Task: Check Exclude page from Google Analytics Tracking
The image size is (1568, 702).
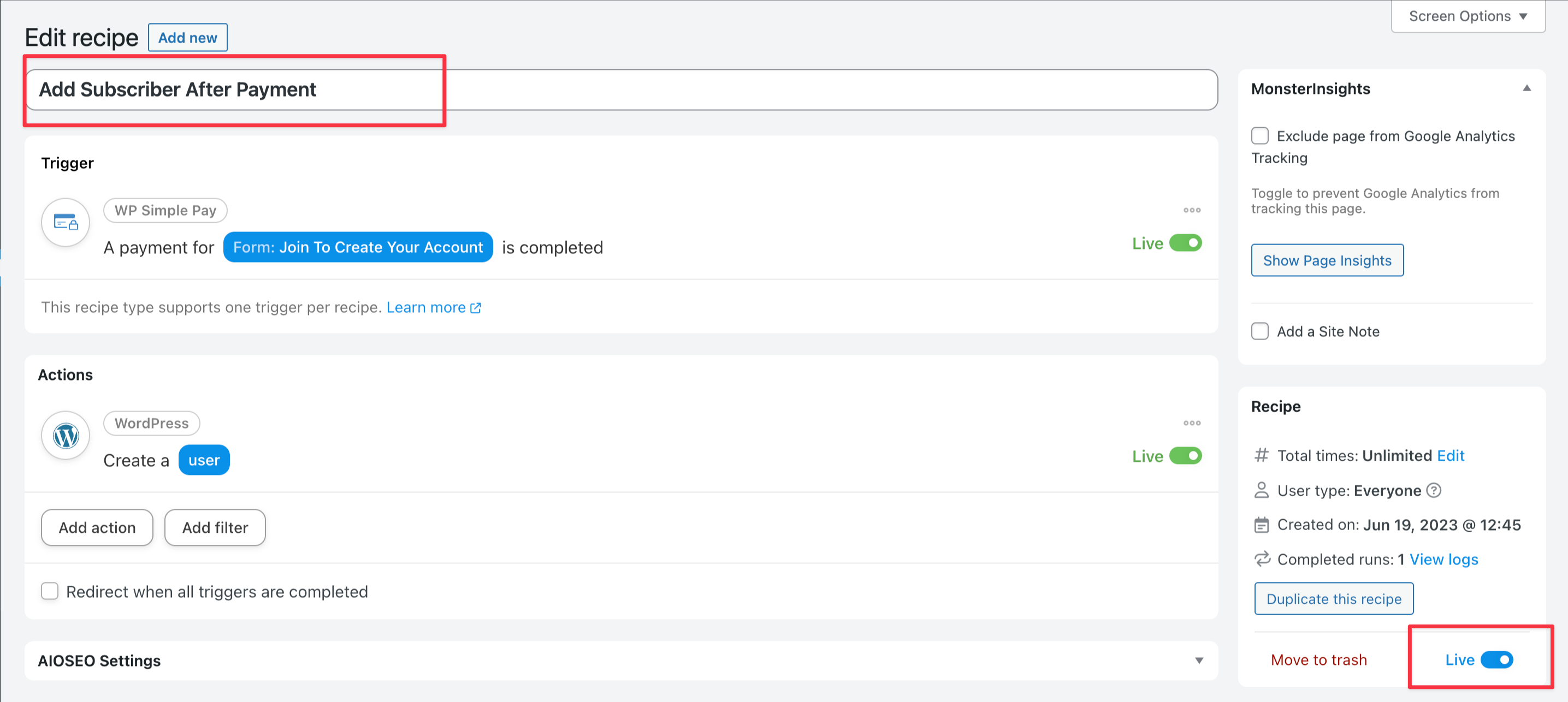Action: [x=1260, y=136]
